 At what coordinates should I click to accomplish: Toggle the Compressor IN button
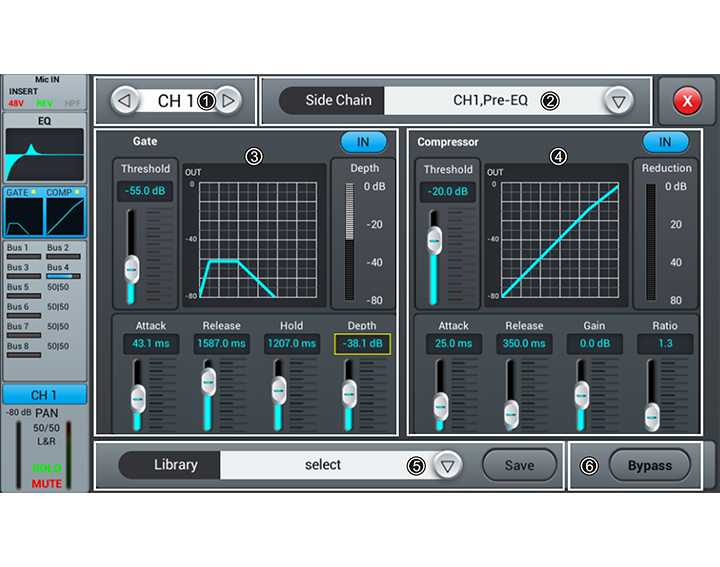point(664,142)
